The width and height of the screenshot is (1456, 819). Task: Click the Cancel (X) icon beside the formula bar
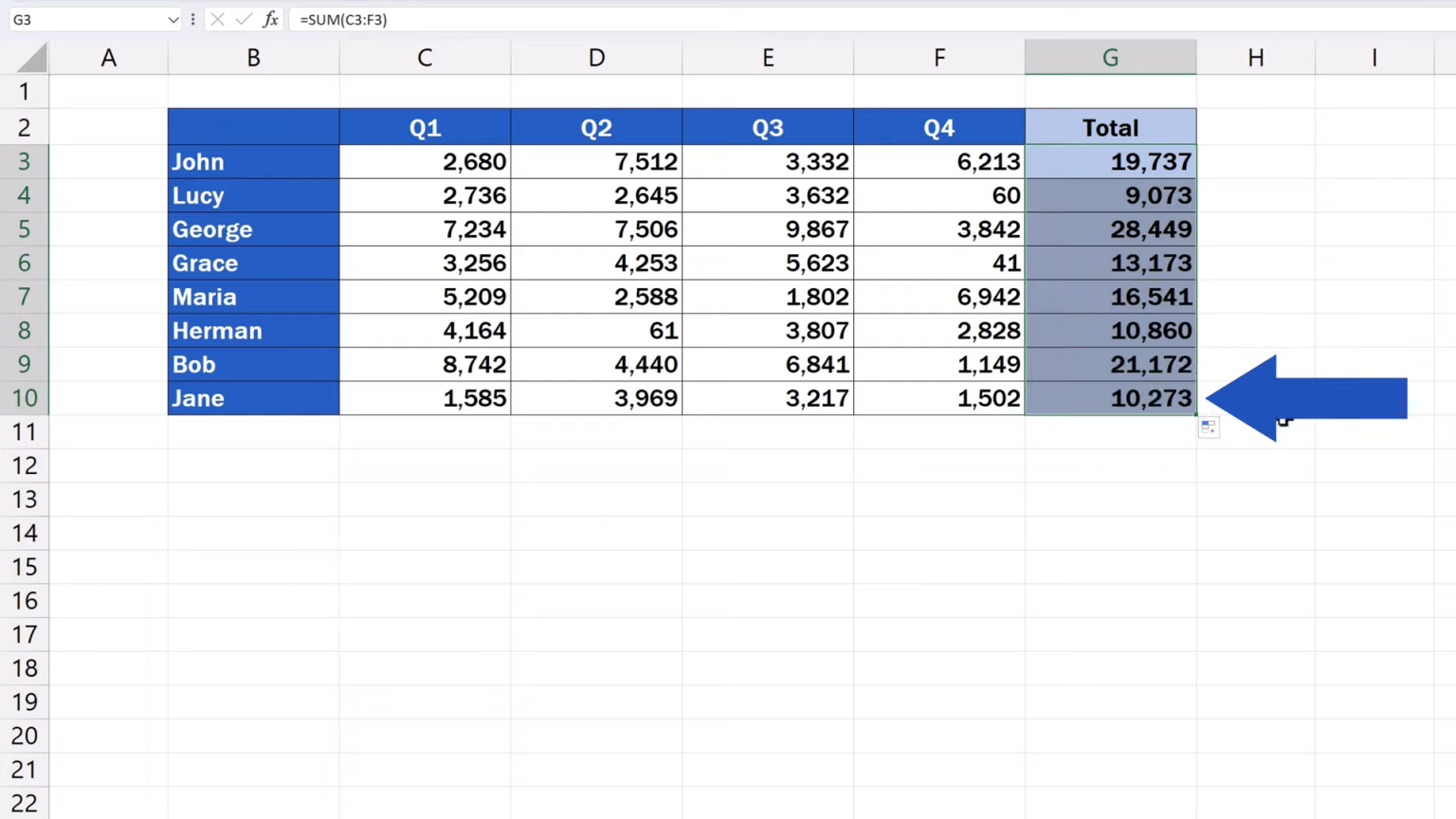[x=217, y=19]
